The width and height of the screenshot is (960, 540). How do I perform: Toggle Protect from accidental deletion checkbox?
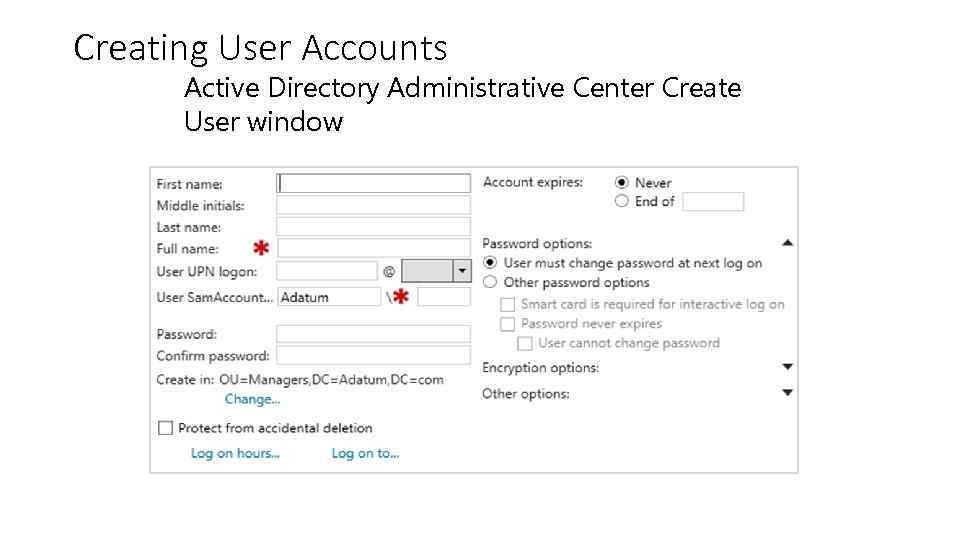point(165,428)
